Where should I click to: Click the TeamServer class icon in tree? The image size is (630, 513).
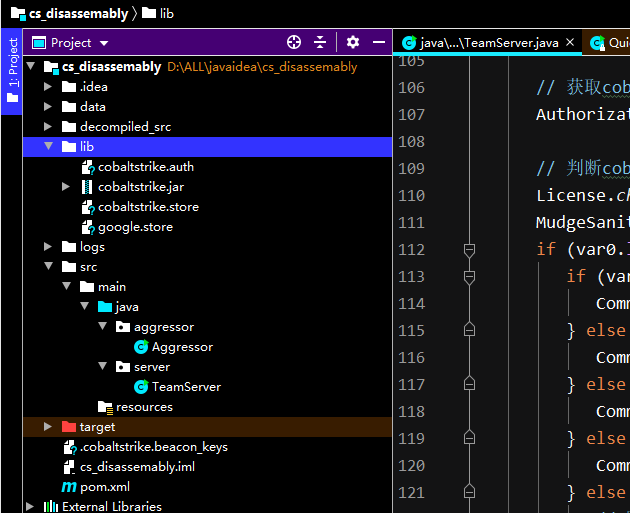point(141,387)
